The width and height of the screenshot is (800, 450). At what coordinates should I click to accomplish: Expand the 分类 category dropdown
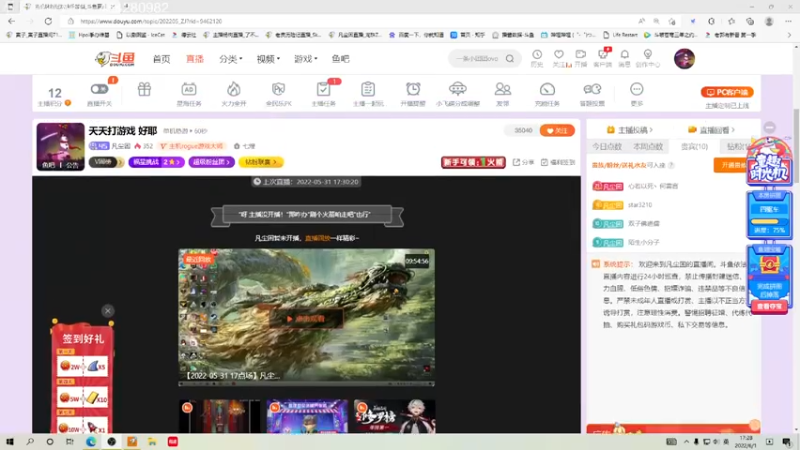pos(231,59)
